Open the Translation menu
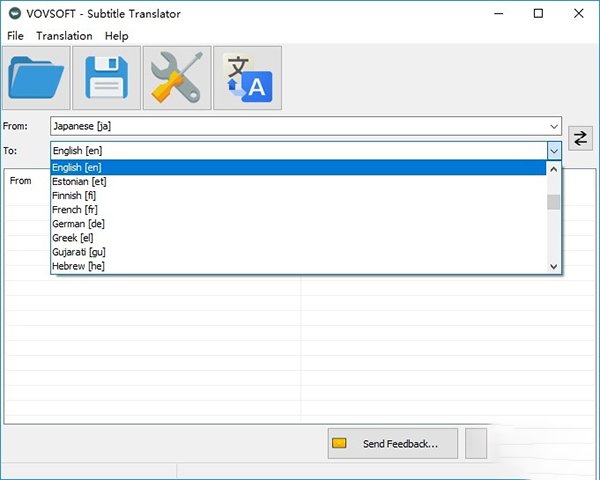Screen dimensions: 600x480 [x=64, y=36]
